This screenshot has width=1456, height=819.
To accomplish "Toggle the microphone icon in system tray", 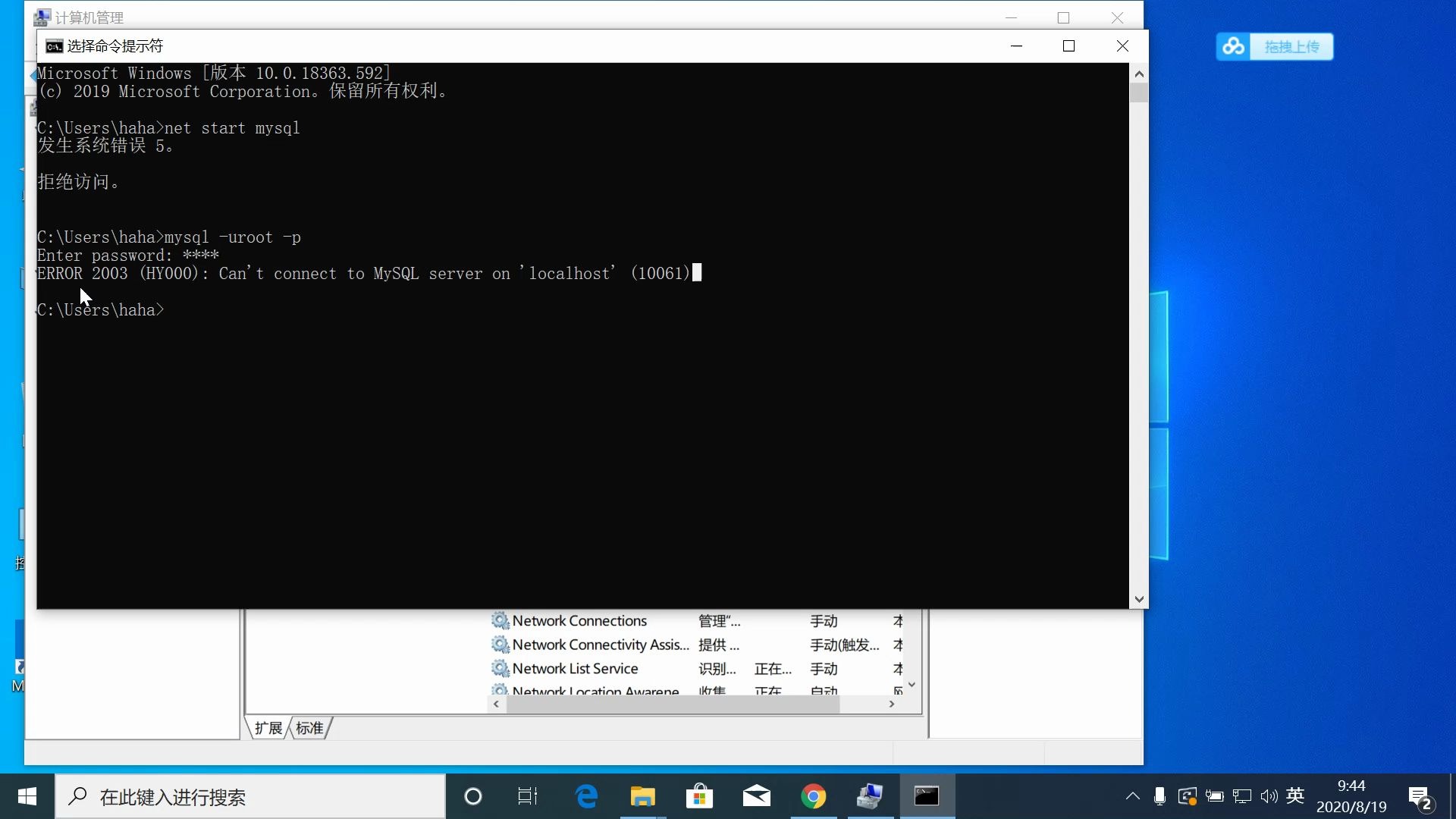I will coord(1159,795).
